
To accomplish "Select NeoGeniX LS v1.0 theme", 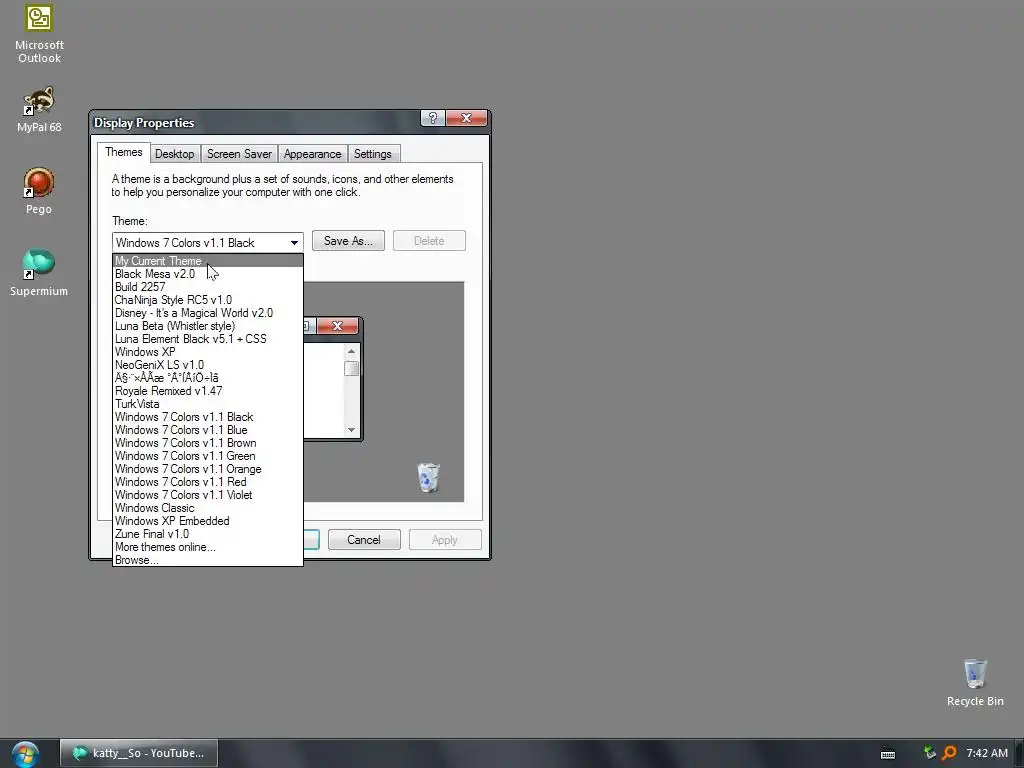I will pyautogui.click(x=208, y=365).
